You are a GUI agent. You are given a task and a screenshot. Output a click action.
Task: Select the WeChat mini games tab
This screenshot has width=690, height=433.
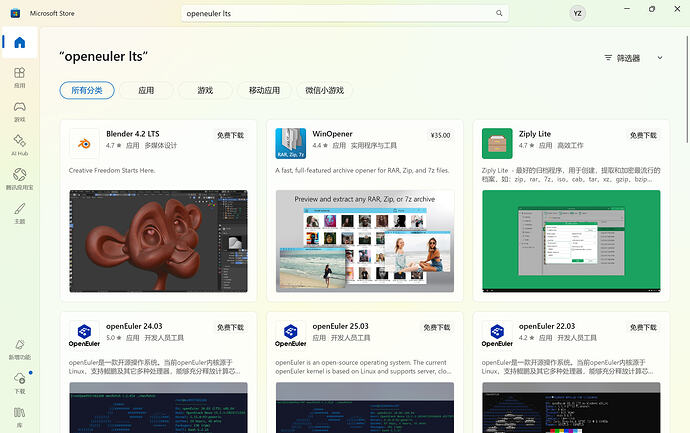point(324,90)
